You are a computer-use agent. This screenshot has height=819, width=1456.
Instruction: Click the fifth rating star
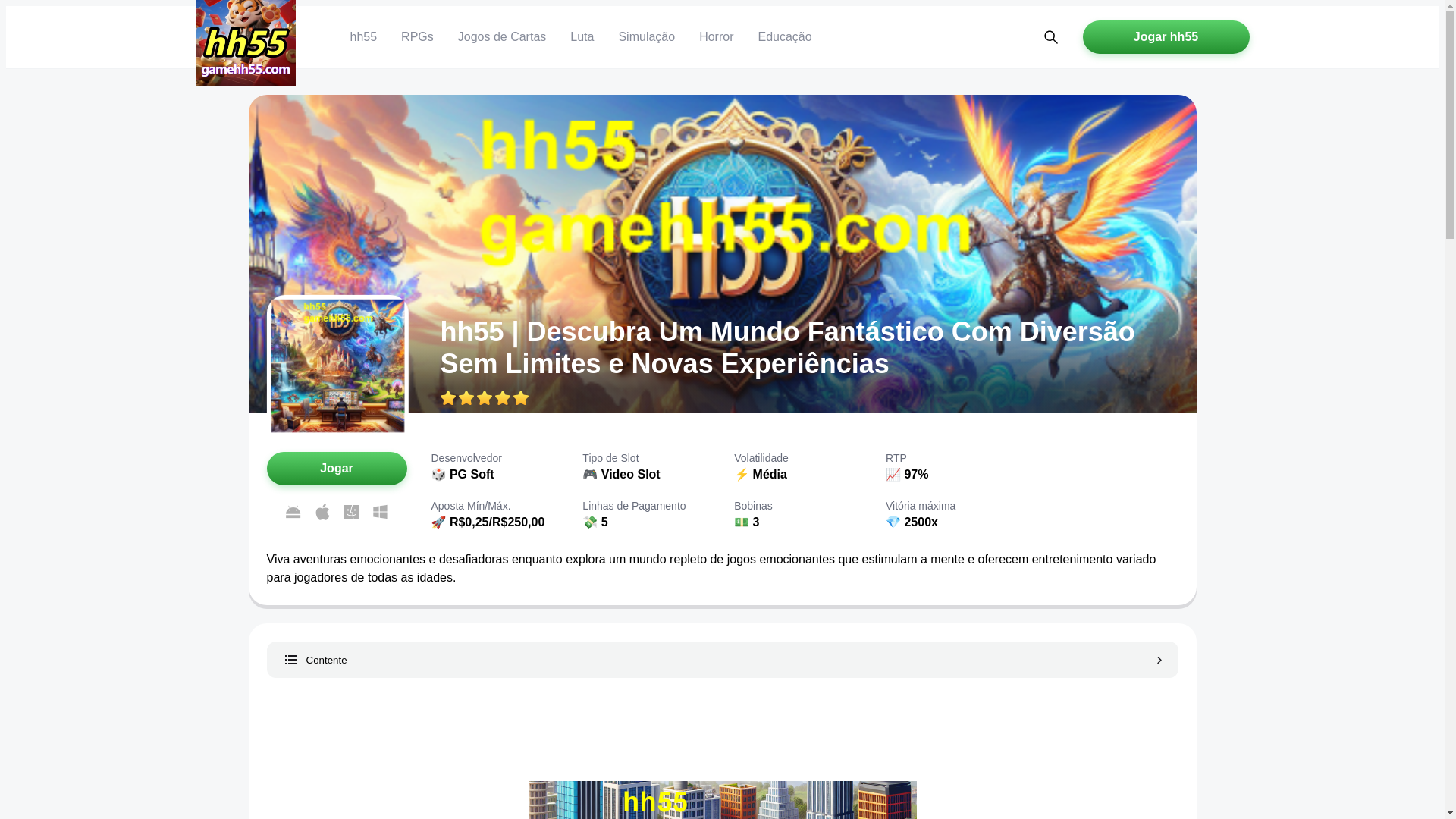click(521, 398)
